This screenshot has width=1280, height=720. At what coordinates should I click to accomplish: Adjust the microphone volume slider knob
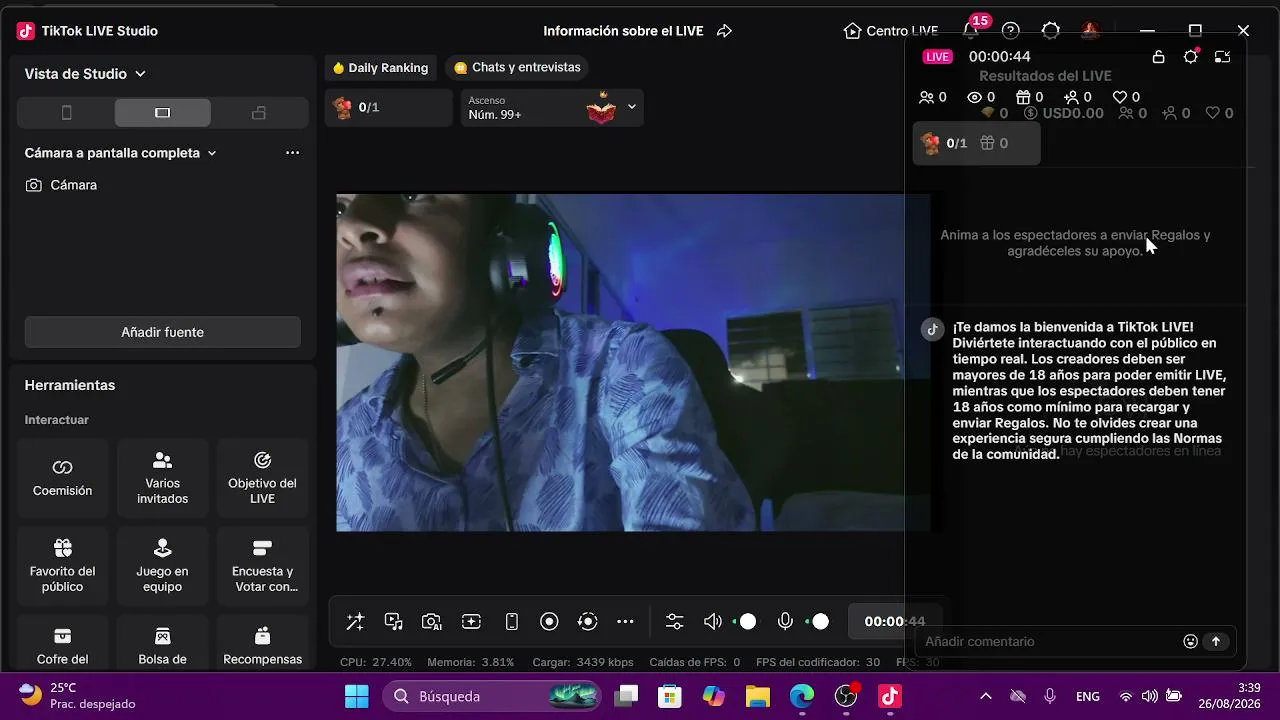coord(821,622)
